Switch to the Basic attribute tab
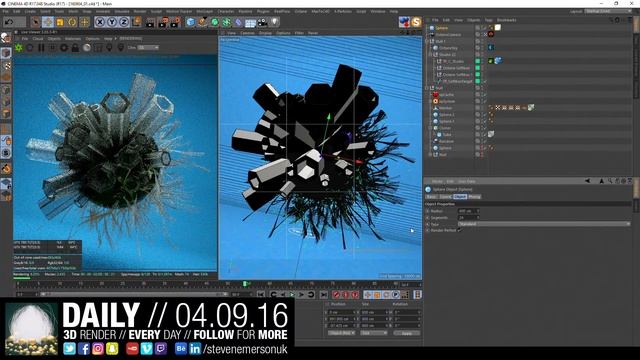640x360 pixels. point(431,197)
